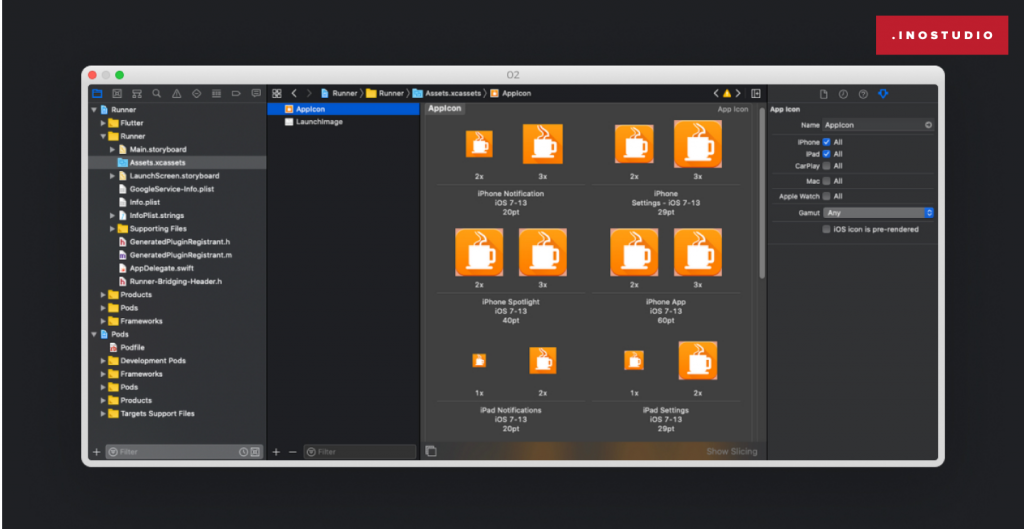1024x529 pixels.
Task: Open the File inspector document icon
Action: tap(823, 94)
